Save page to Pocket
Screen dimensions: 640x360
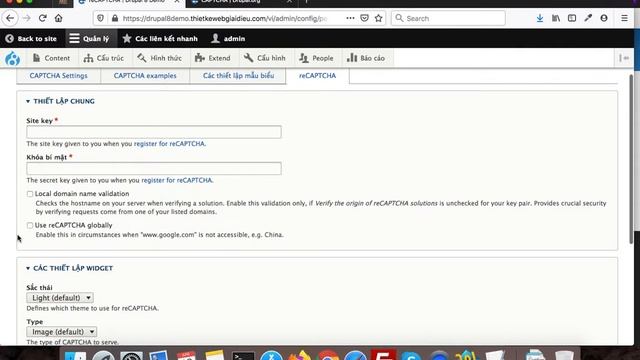click(x=364, y=18)
